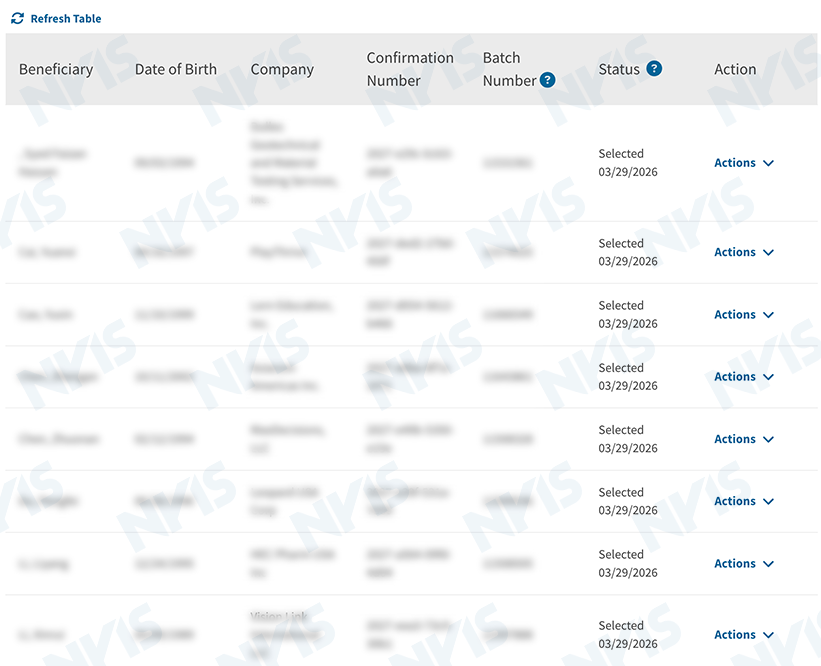Select the Selected 03/29/2026 status in last row
This screenshot has width=821, height=666.
click(x=628, y=635)
